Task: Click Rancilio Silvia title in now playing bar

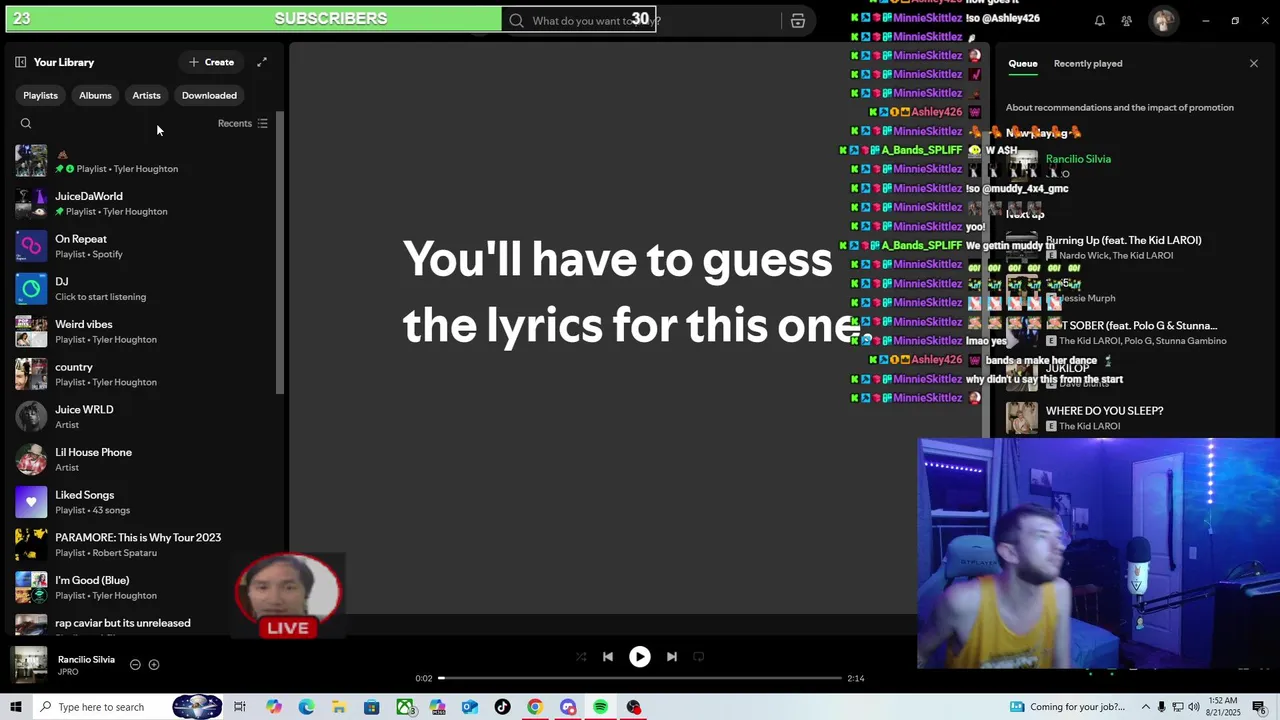Action: 86,660
